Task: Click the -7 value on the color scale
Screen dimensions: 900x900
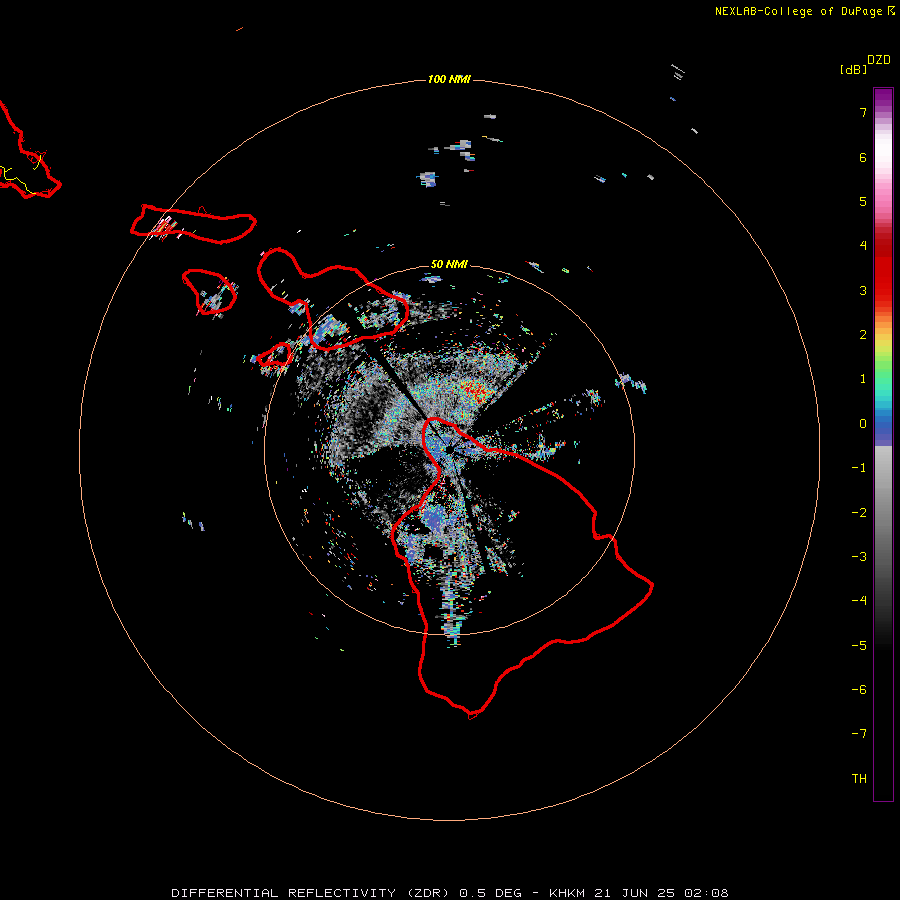Action: (x=859, y=734)
